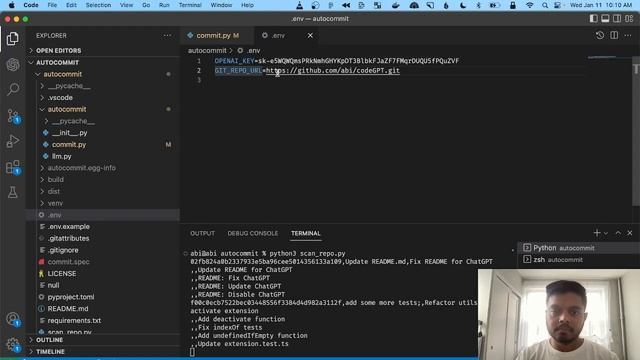Select the Python autocommit terminal
Screen dimensions: 640x360
click(x=578, y=248)
